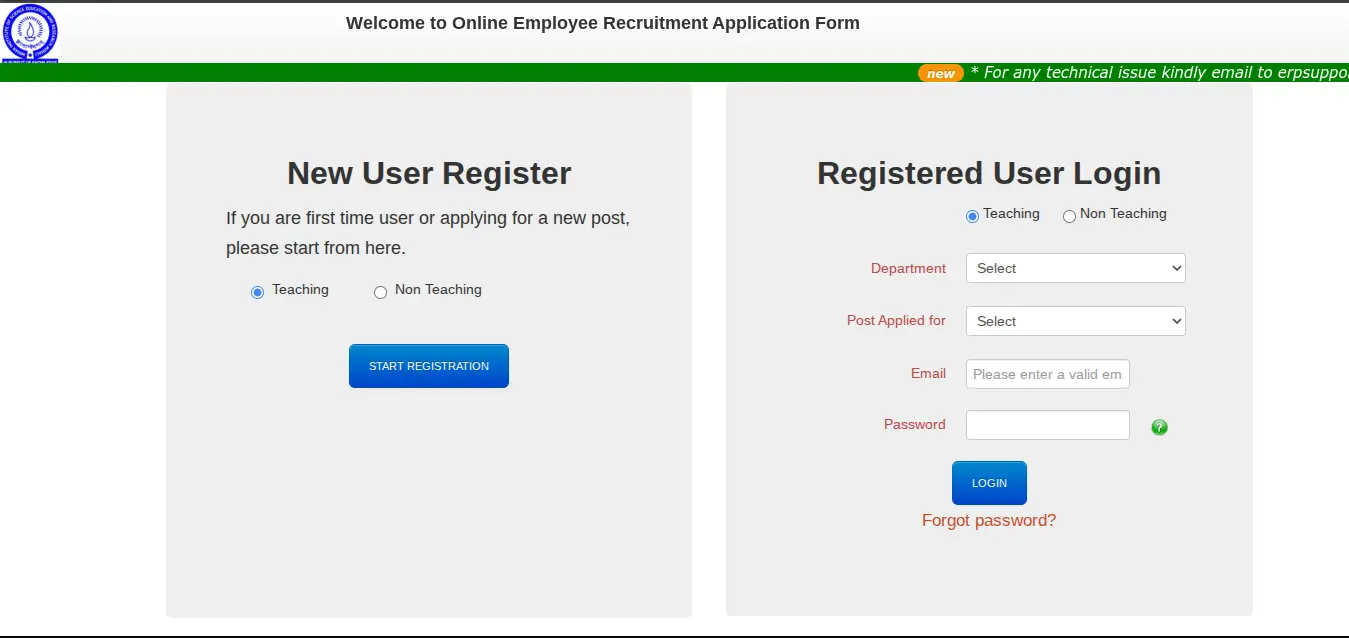The height and width of the screenshot is (638, 1349).
Task: Select Teaching radio under Registered User Login
Action: pyautogui.click(x=972, y=216)
